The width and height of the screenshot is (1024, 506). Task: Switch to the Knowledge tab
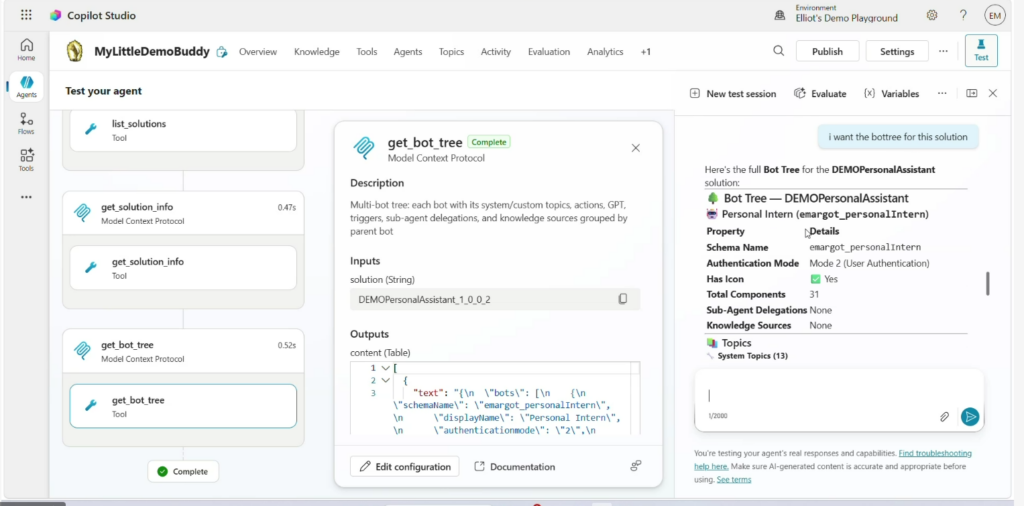(x=316, y=52)
